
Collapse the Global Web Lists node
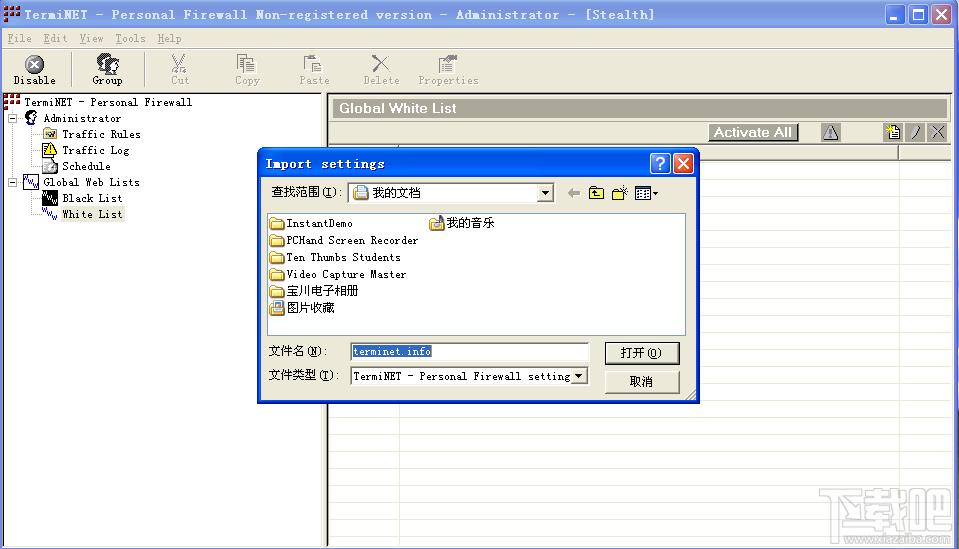(x=12, y=182)
